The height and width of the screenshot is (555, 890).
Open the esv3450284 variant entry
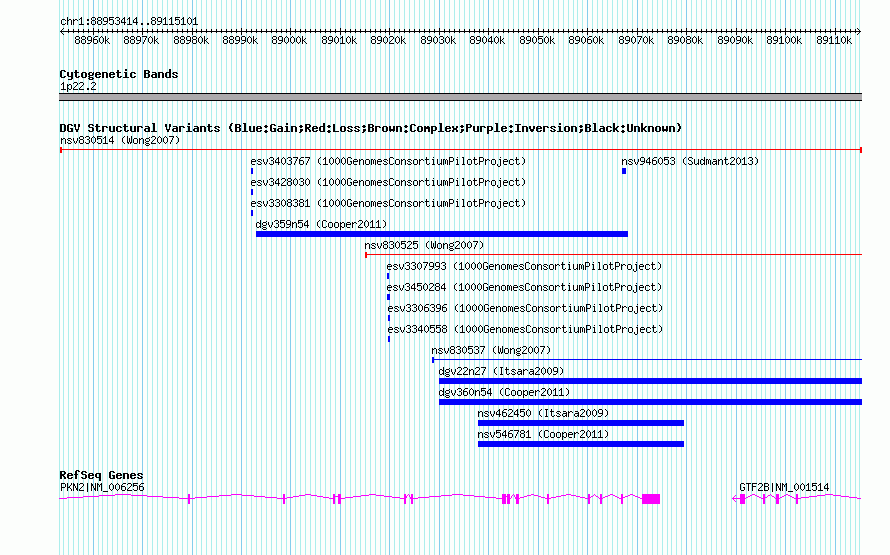[x=524, y=287]
